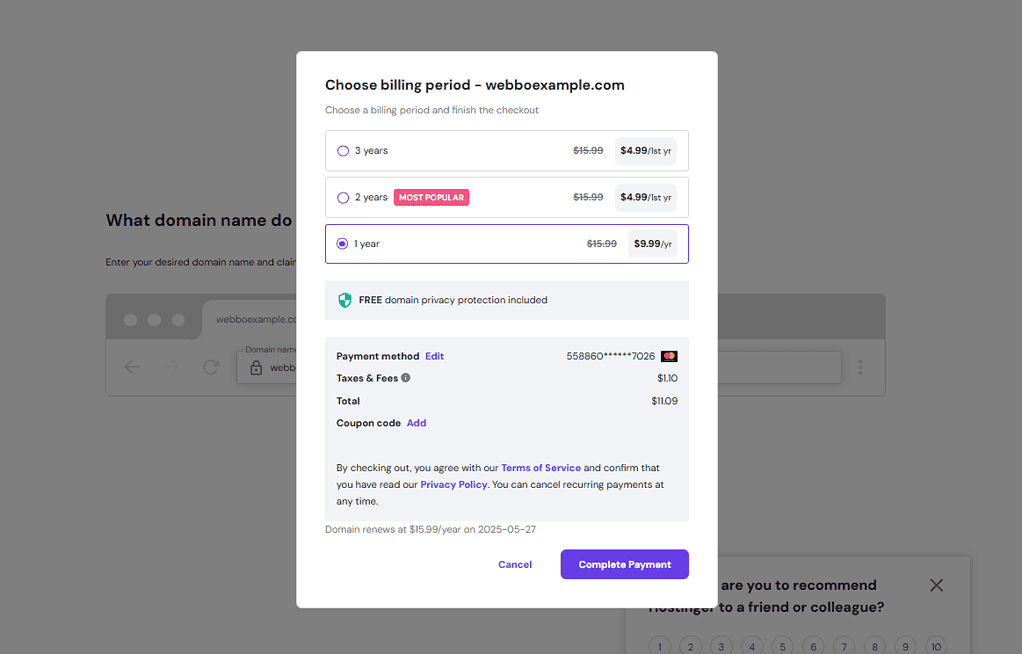1022x654 pixels.
Task: Open the Privacy Policy link
Action: (x=454, y=484)
